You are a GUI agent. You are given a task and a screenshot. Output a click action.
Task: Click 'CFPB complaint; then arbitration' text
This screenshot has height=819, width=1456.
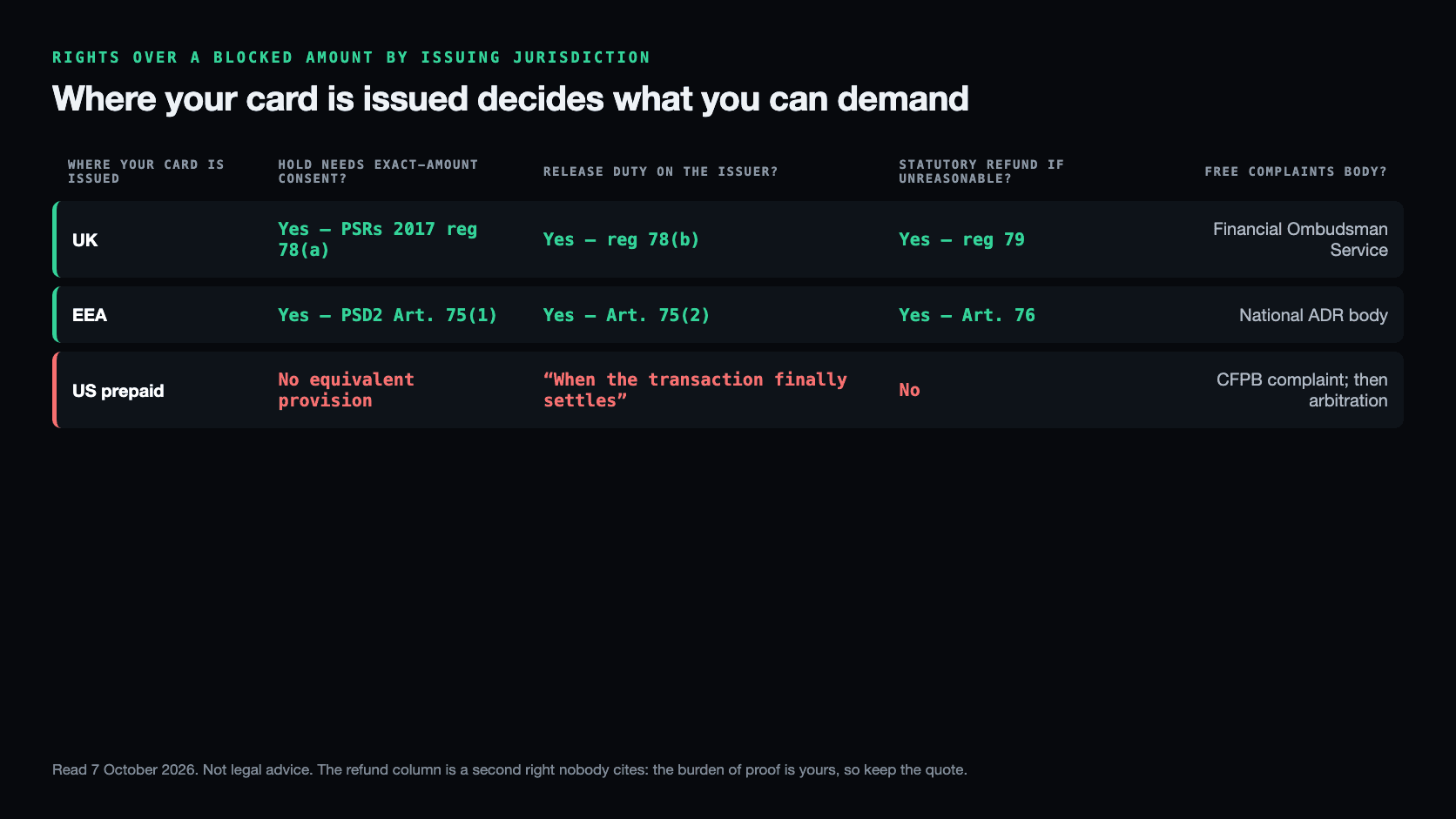(1302, 390)
